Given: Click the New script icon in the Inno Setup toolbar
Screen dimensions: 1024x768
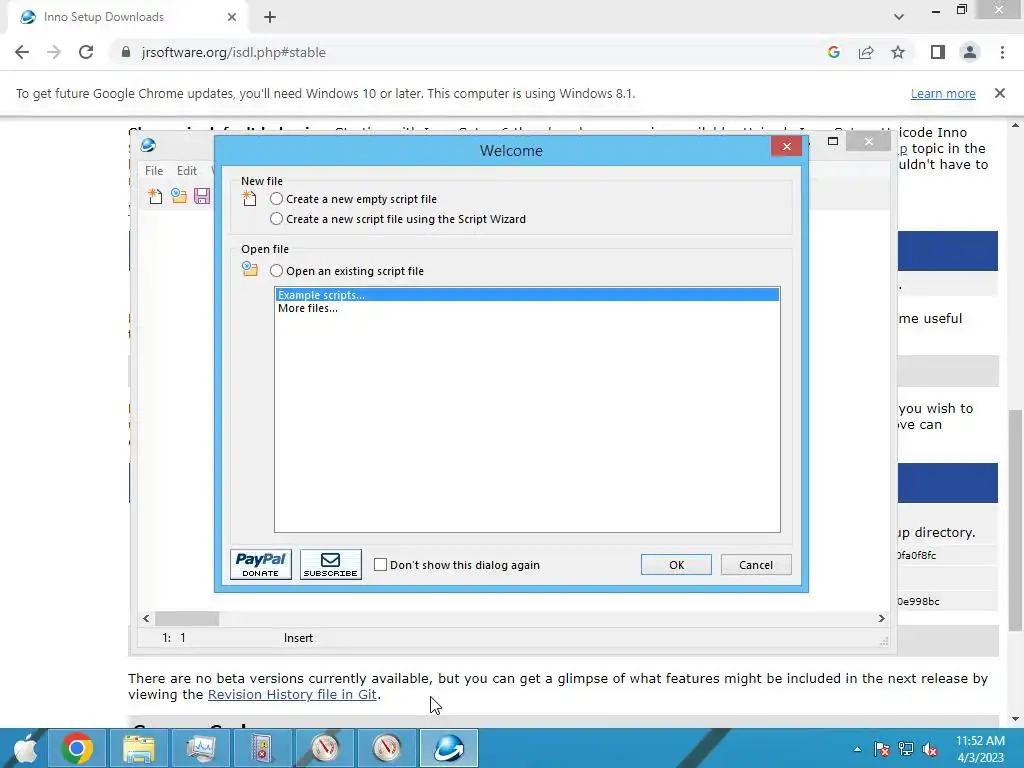Looking at the screenshot, I should coord(155,196).
